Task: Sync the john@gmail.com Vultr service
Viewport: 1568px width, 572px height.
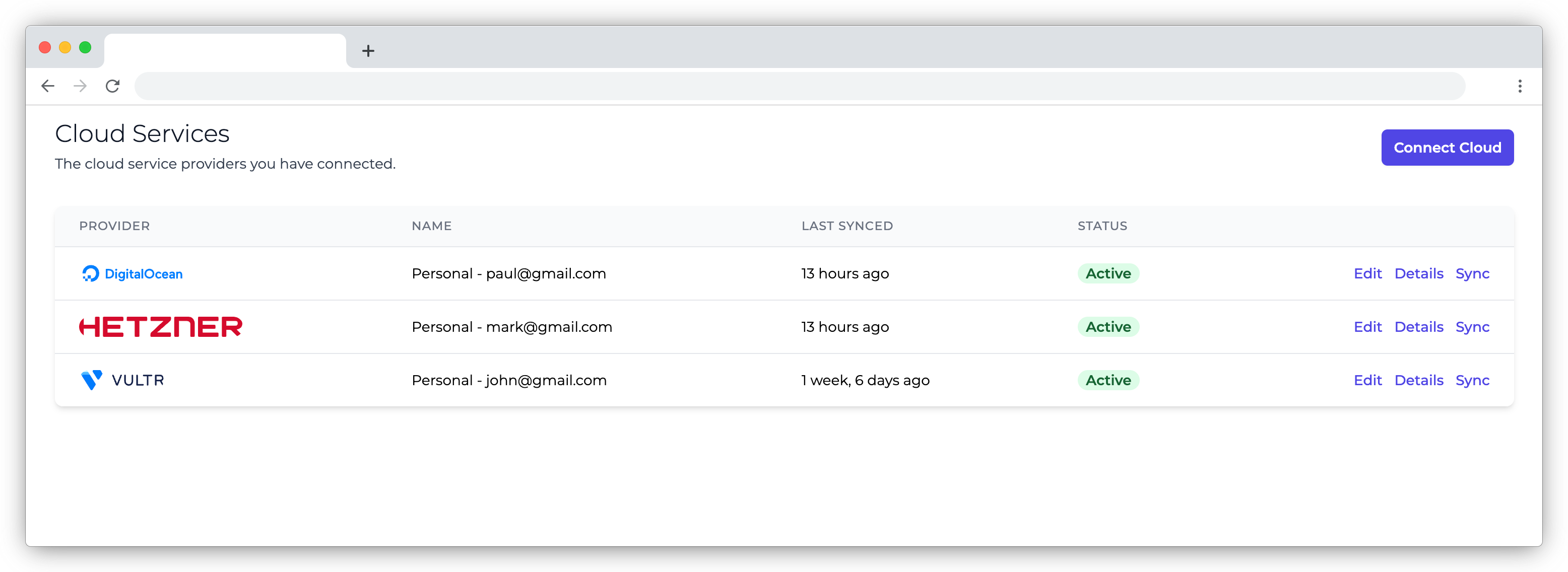Action: point(1472,380)
